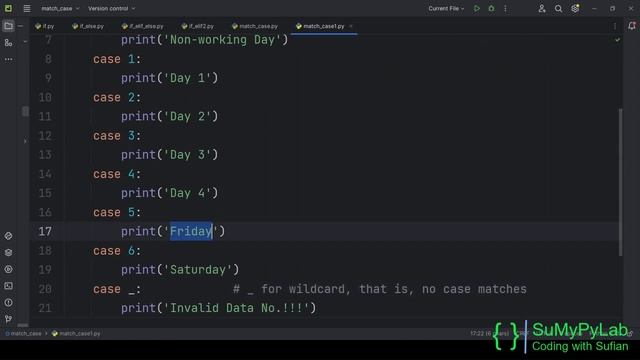
Task: Switch to the if_else.py tab
Action: (88, 26)
